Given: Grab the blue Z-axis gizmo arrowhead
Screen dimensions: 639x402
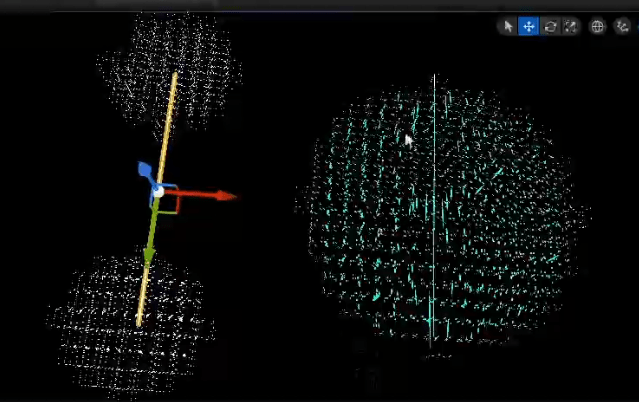Looking at the screenshot, I should pyautogui.click(x=143, y=170).
